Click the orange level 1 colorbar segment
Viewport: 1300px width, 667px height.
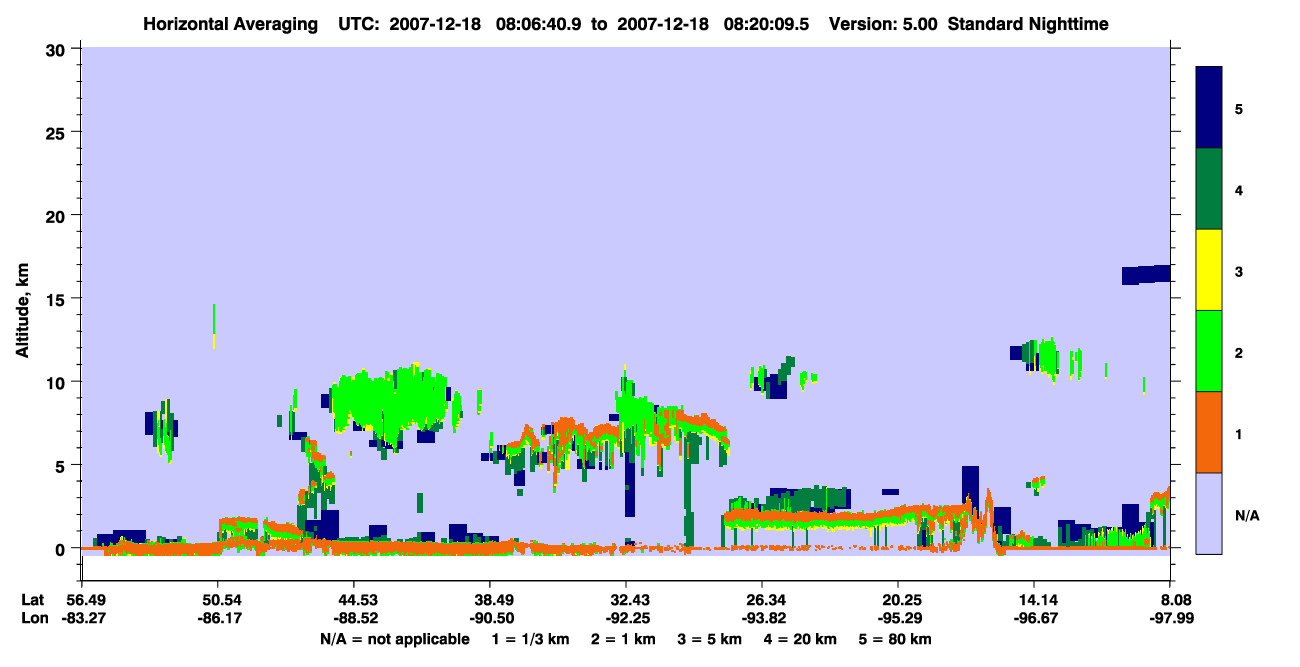(x=1209, y=432)
